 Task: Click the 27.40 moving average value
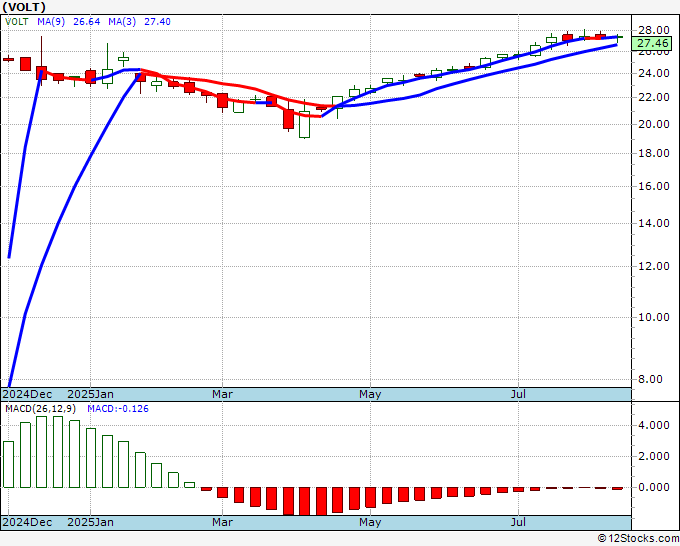point(157,22)
